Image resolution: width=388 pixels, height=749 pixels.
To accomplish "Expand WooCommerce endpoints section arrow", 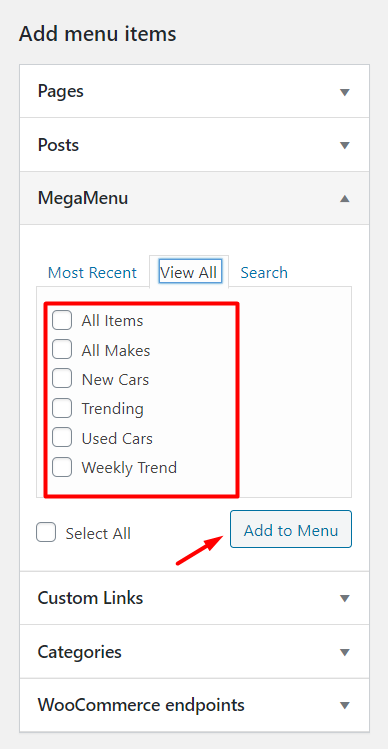I will pos(345,706).
